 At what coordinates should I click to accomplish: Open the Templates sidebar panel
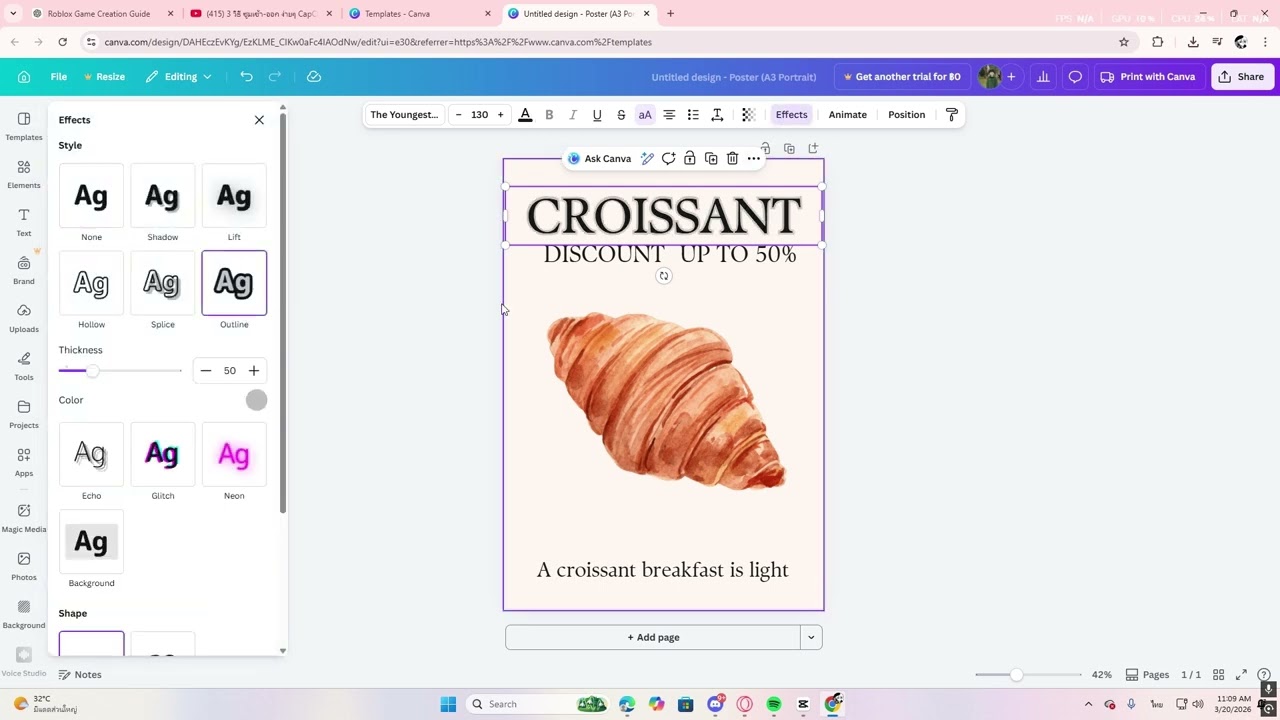pyautogui.click(x=24, y=126)
